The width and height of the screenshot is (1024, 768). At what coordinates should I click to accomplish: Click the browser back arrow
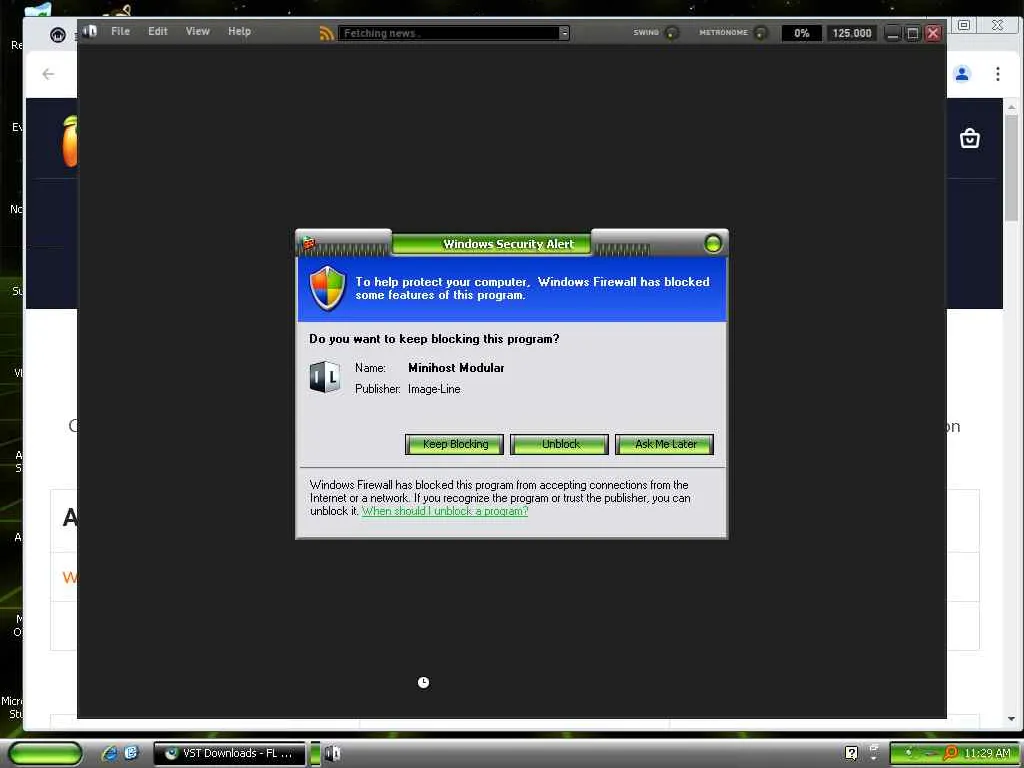[x=48, y=74]
